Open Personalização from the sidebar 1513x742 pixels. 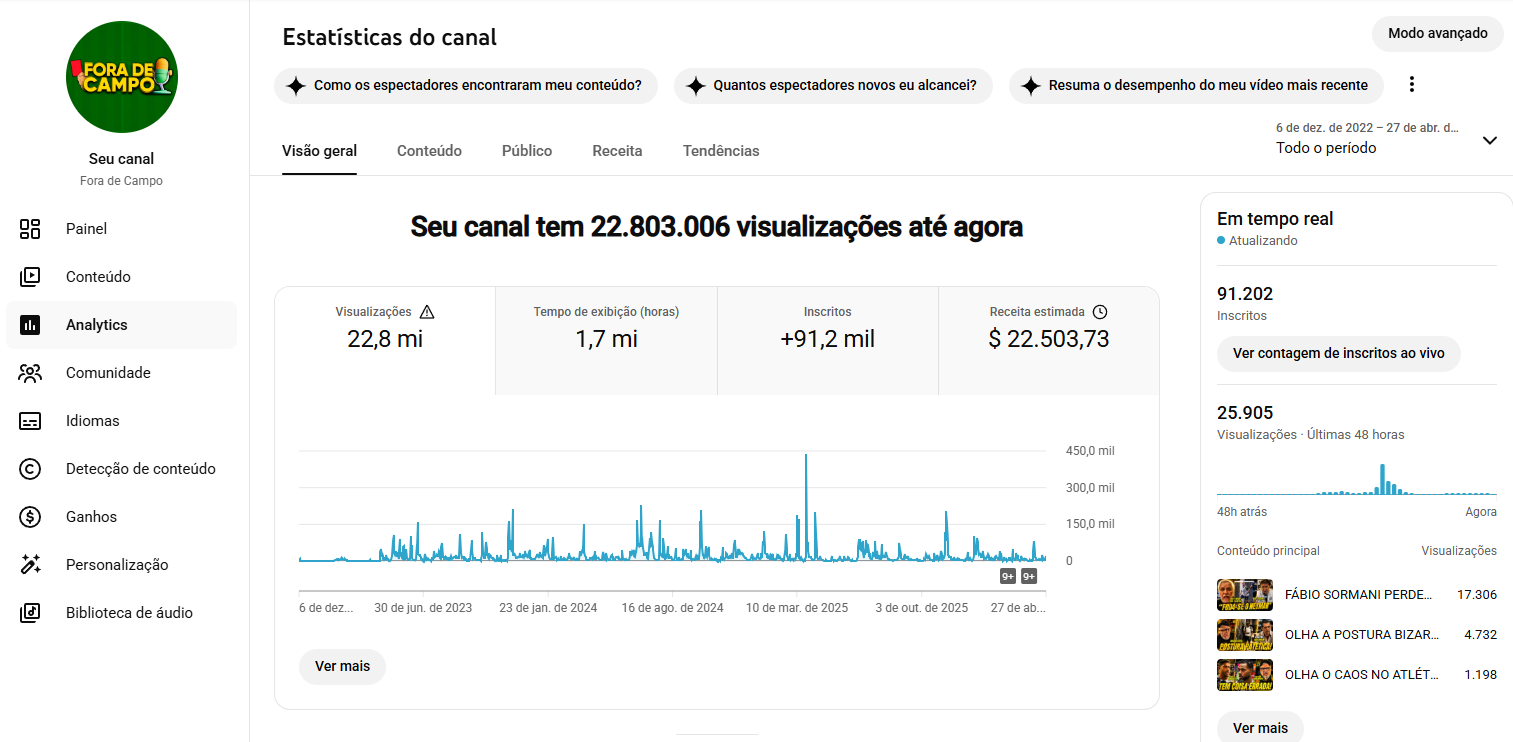point(122,565)
